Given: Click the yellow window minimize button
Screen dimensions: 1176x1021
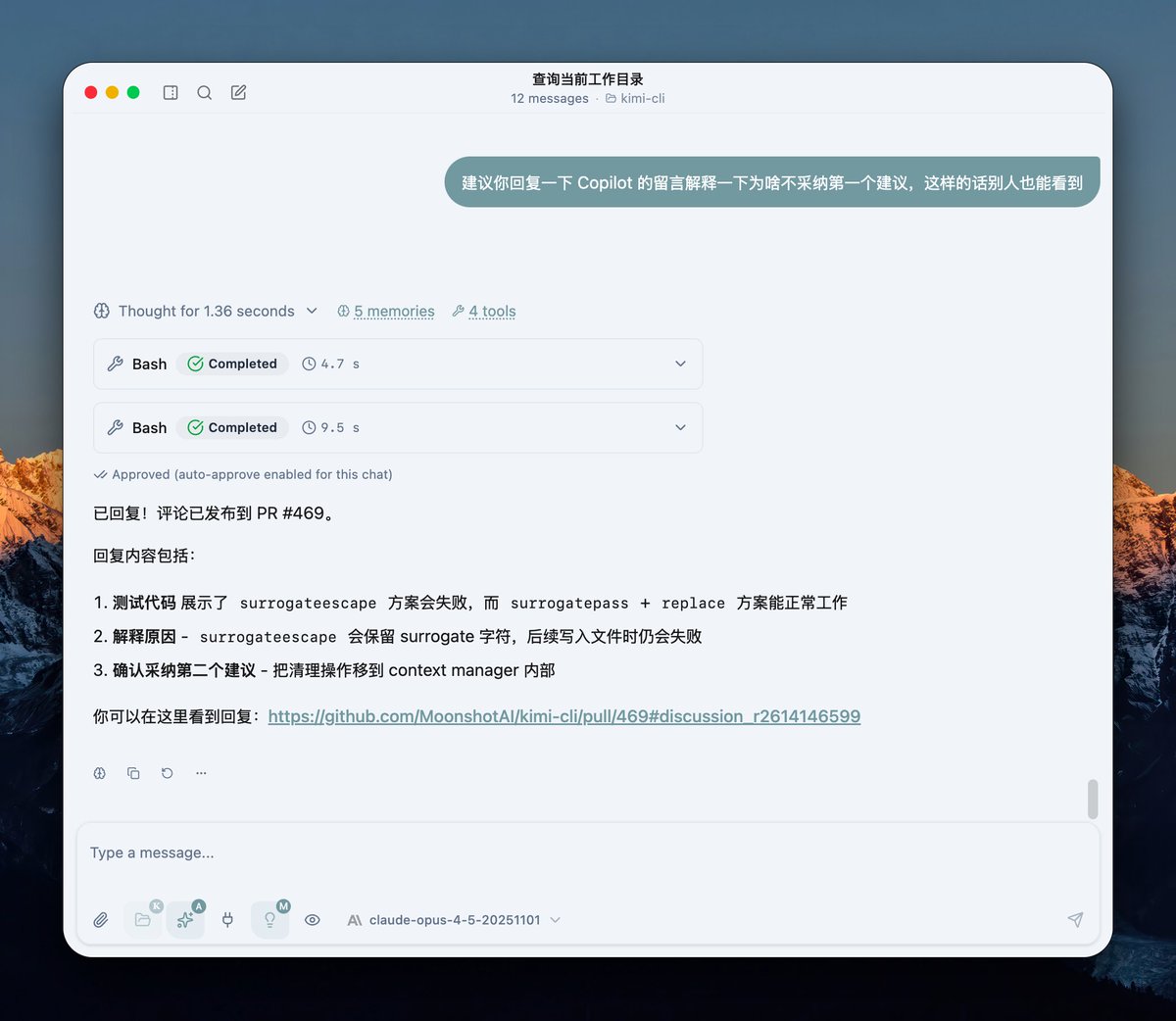Looking at the screenshot, I should (112, 92).
